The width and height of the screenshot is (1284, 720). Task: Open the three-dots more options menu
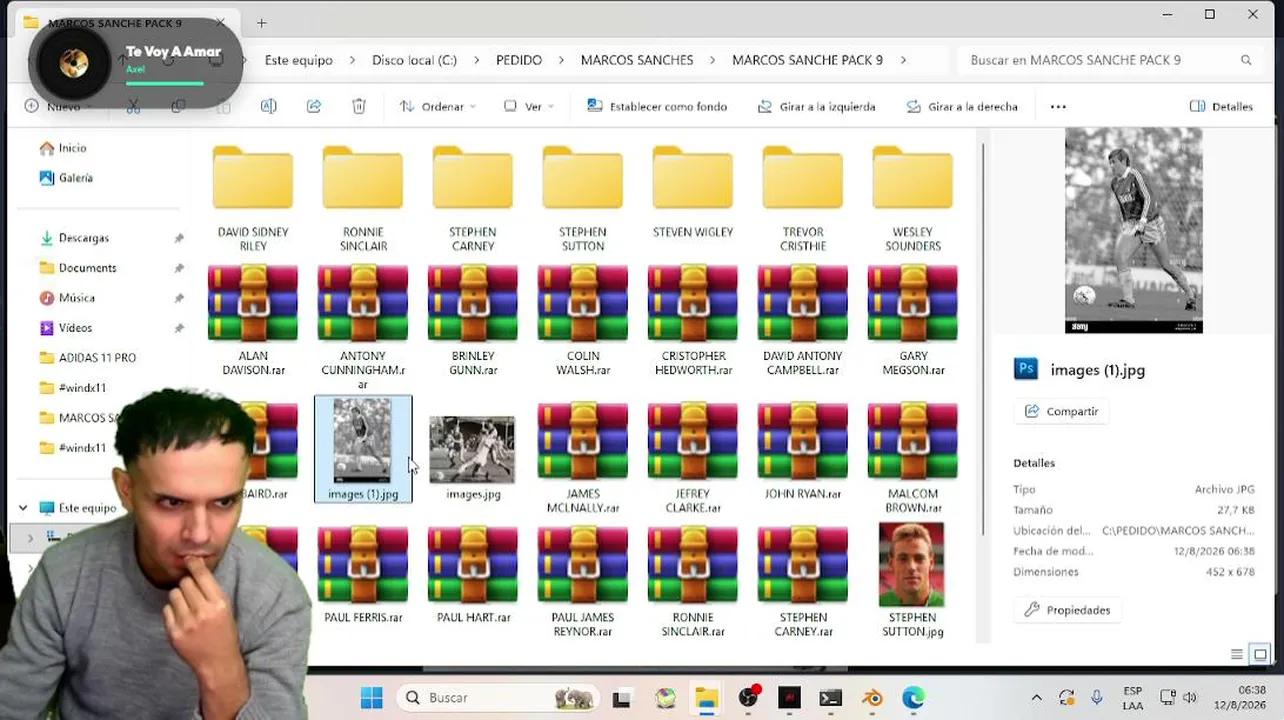pos(1058,106)
